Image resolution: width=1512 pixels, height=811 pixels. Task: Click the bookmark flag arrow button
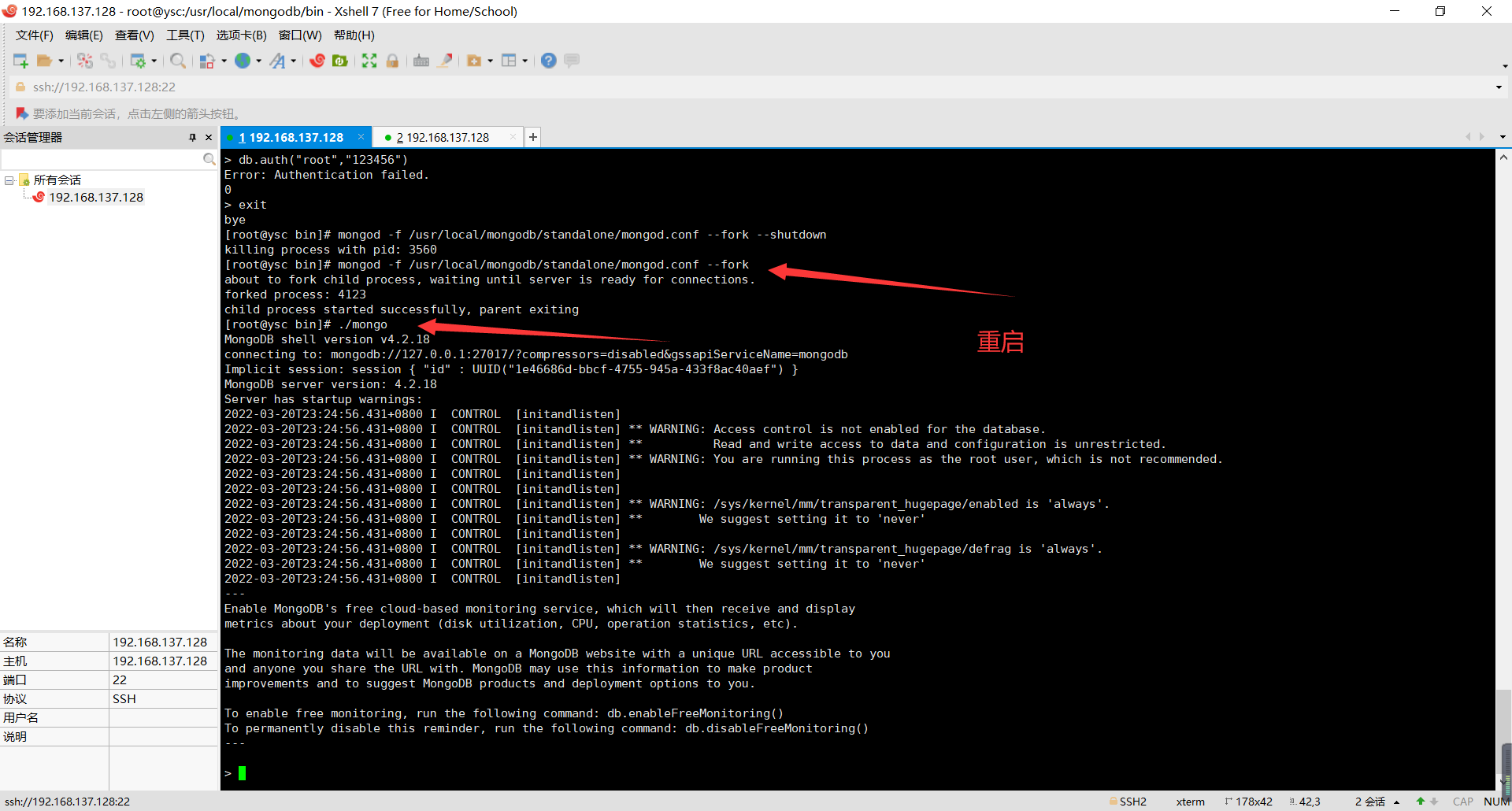[x=21, y=113]
